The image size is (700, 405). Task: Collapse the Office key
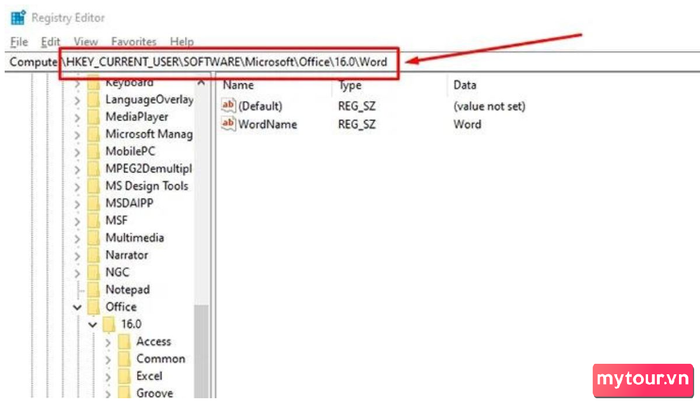pyautogui.click(x=77, y=307)
